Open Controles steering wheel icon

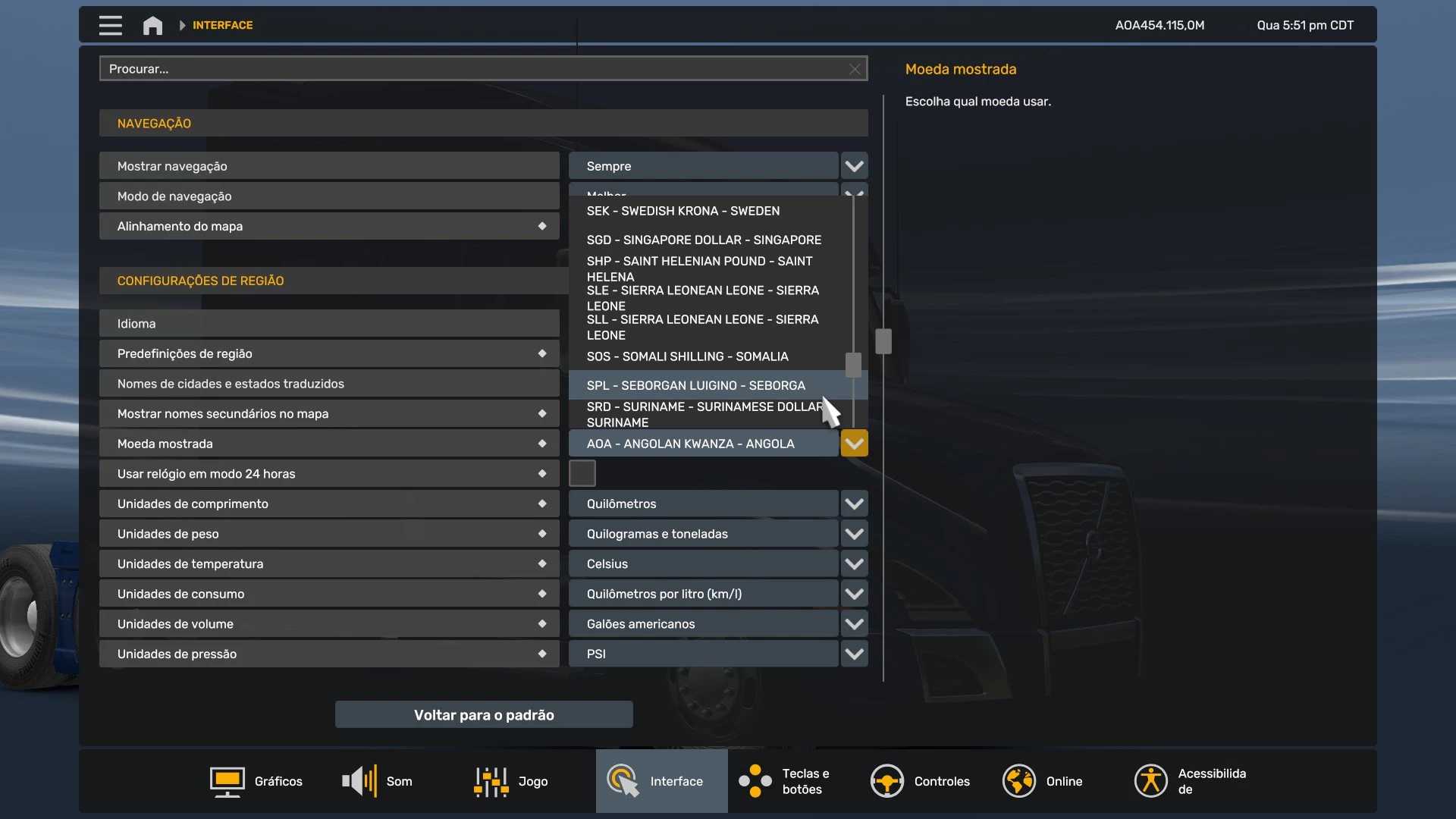(886, 781)
